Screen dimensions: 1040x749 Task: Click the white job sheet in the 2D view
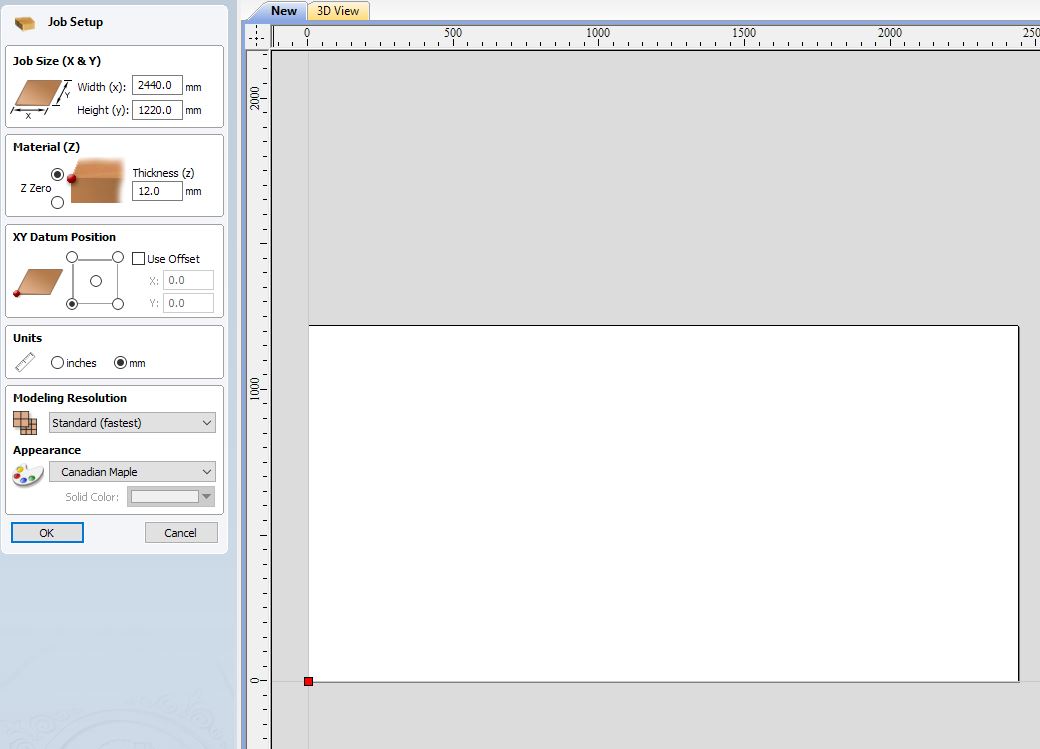663,504
